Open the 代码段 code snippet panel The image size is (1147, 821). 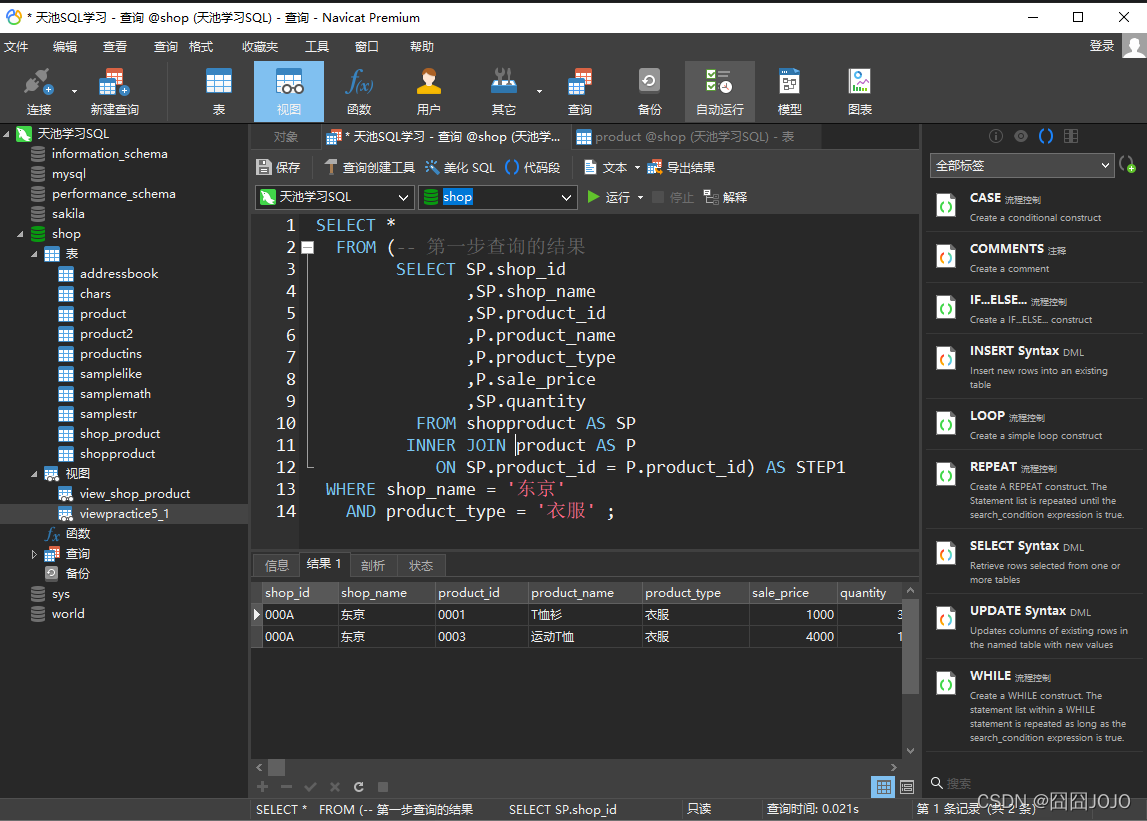pyautogui.click(x=533, y=168)
